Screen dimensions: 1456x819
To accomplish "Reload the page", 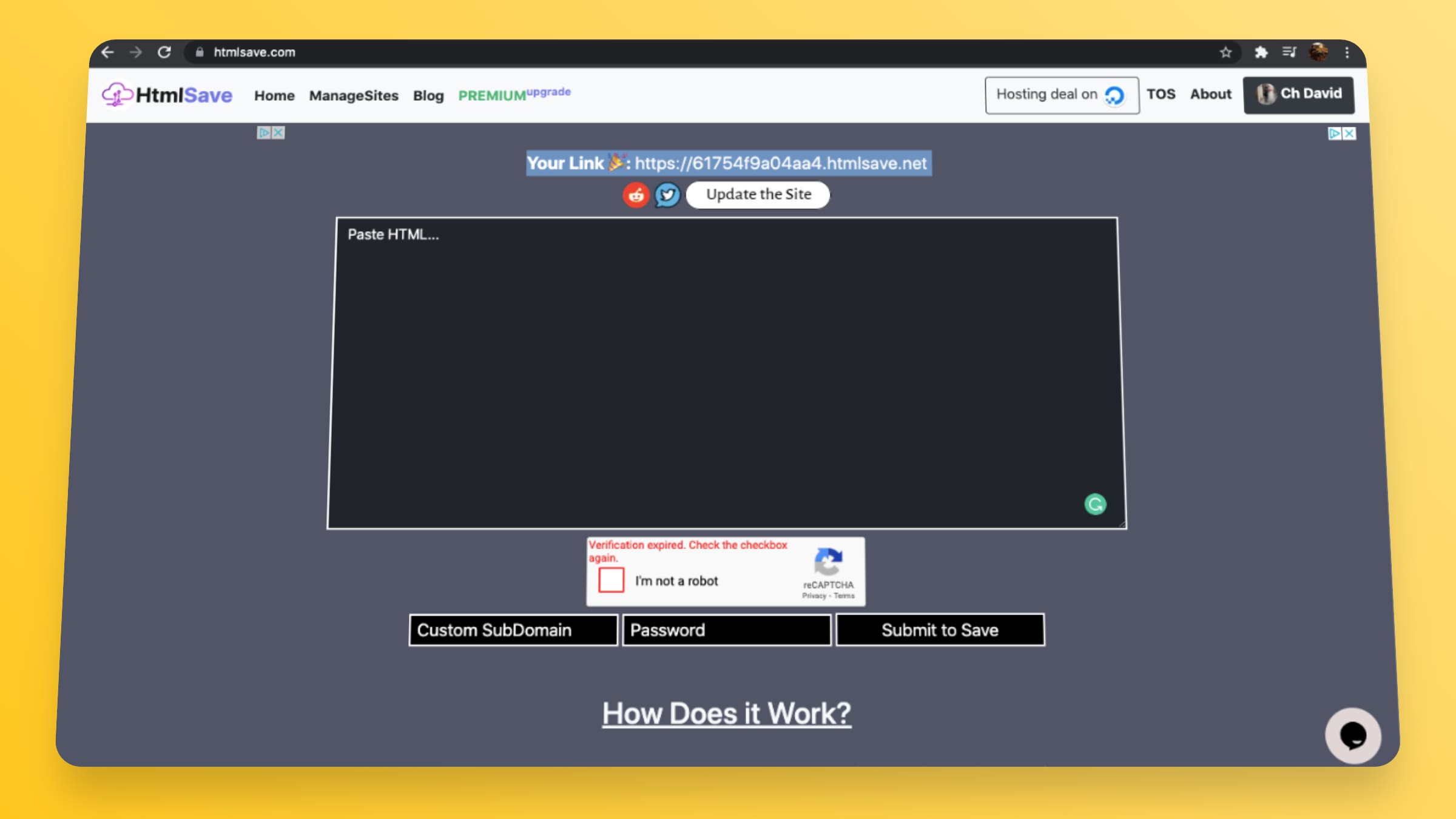I will 164,53.
